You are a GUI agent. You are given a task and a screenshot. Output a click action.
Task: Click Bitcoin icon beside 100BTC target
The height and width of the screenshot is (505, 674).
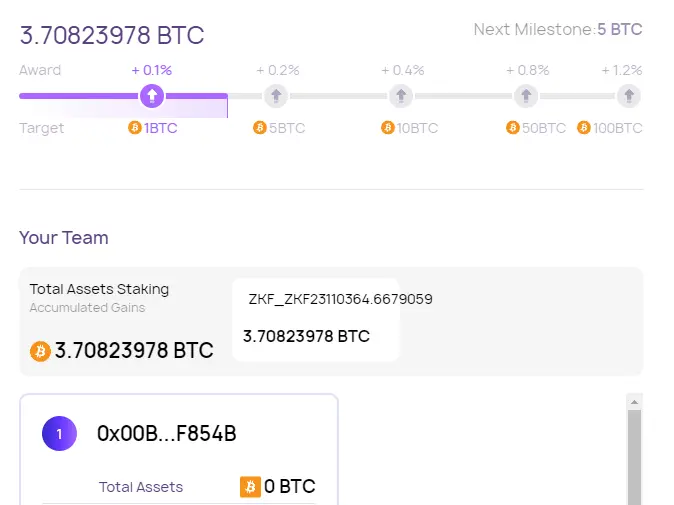pos(584,128)
